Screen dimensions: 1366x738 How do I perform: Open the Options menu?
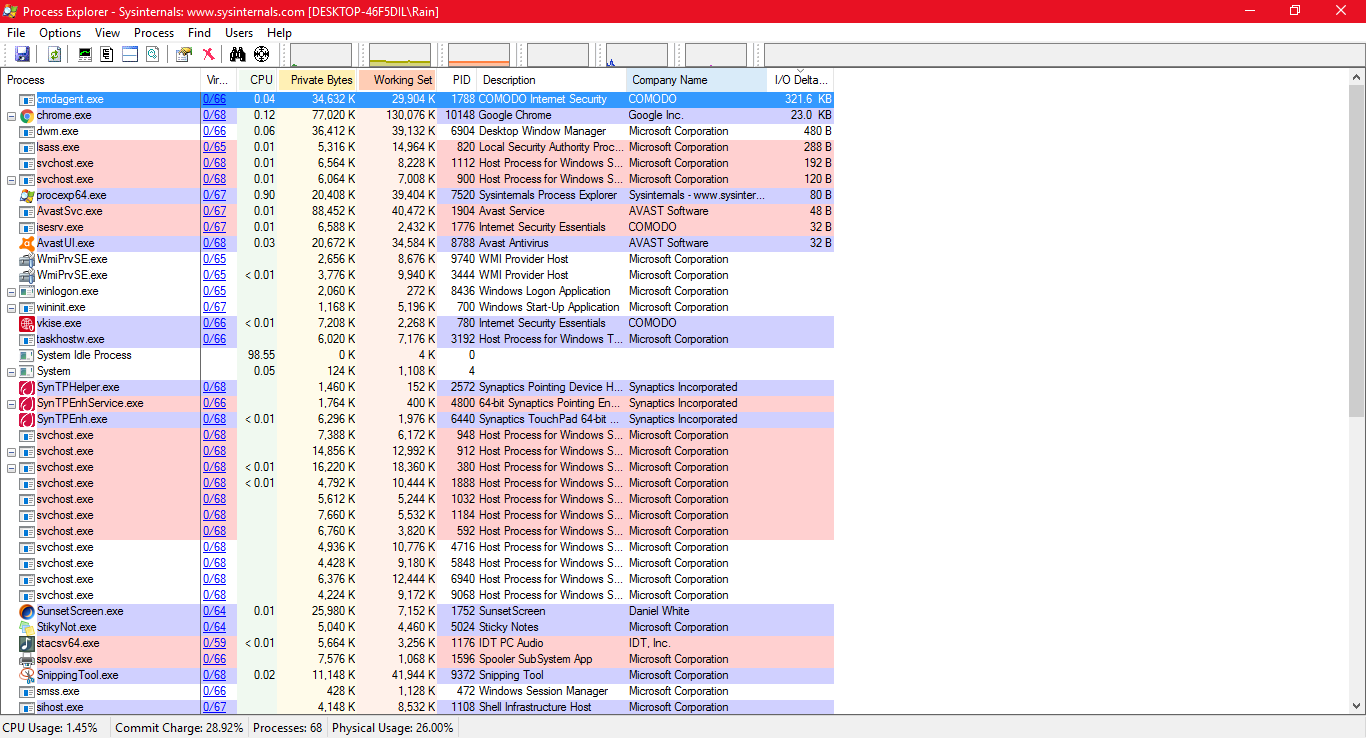coord(60,33)
